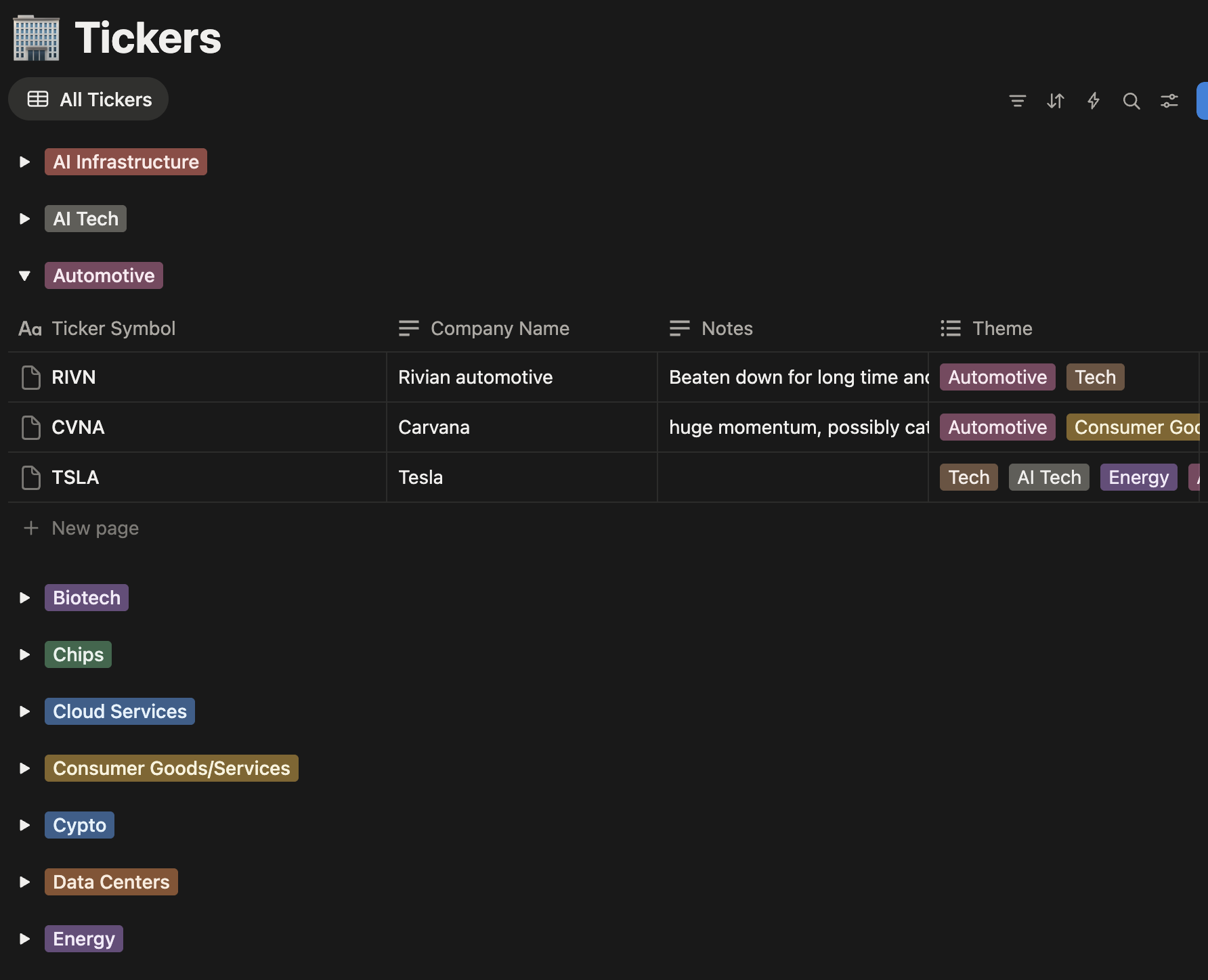The width and height of the screenshot is (1208, 980).
Task: Click the Chips group label
Action: 78,654
